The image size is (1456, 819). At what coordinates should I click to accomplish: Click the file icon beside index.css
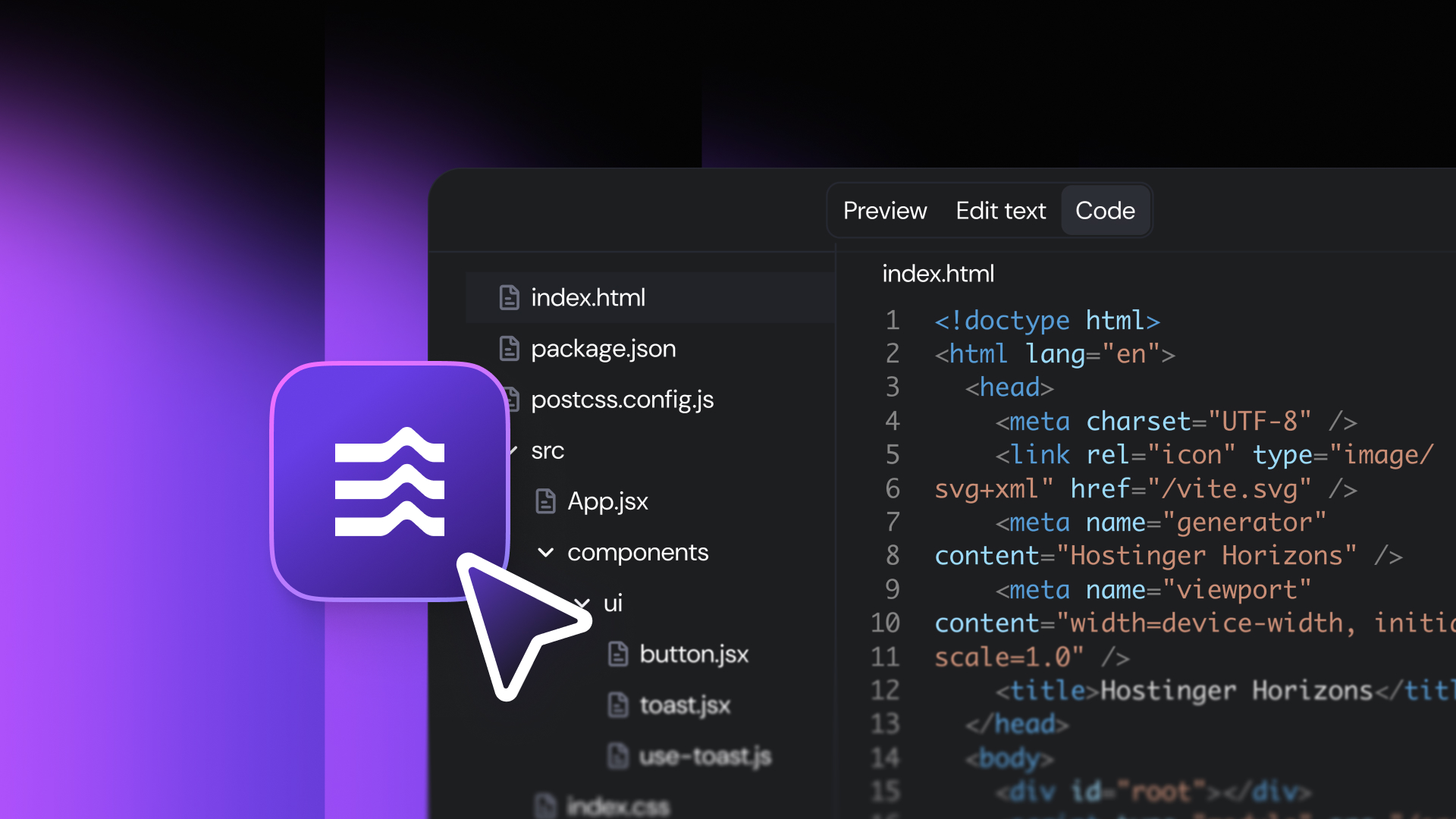[544, 805]
